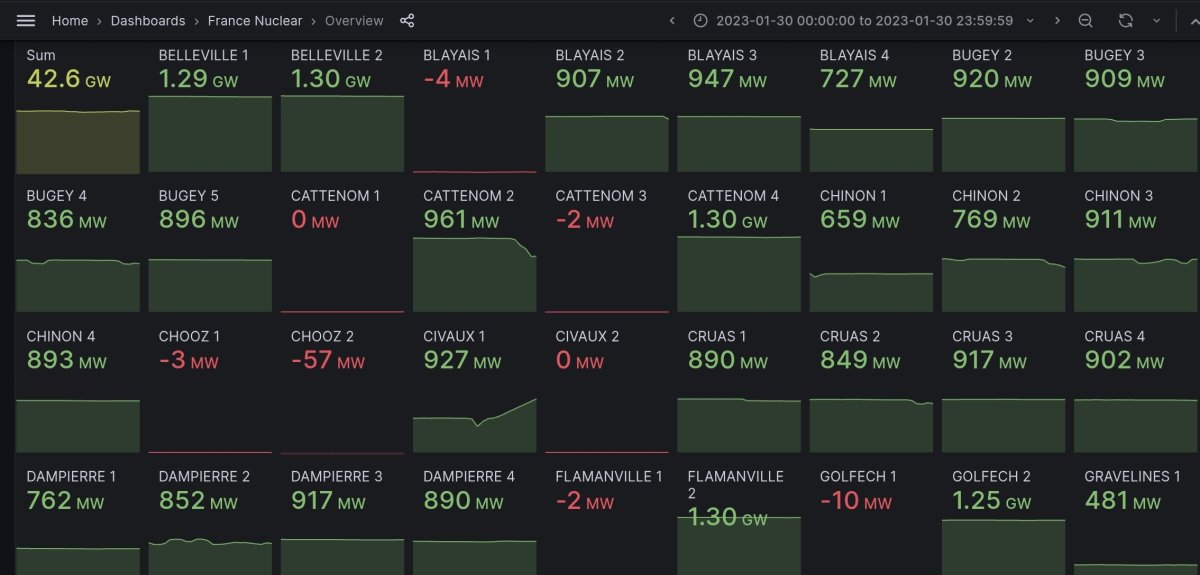
Task: Open the Dashboards breadcrumb link
Action: (148, 20)
